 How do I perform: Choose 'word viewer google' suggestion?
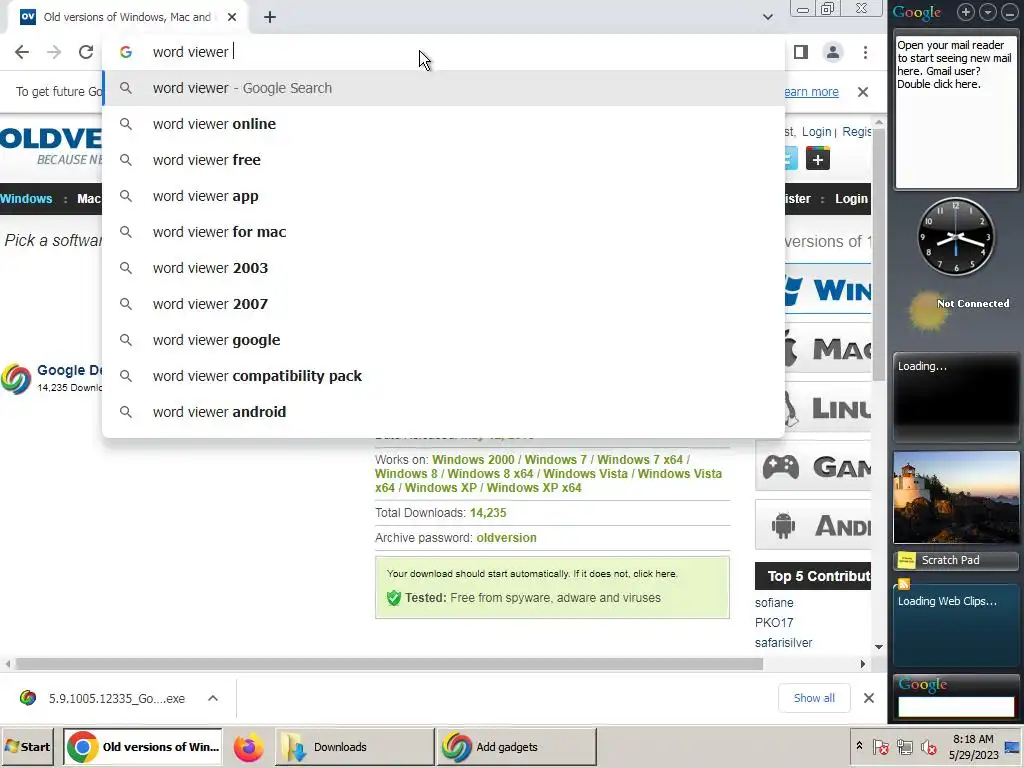pos(443,340)
